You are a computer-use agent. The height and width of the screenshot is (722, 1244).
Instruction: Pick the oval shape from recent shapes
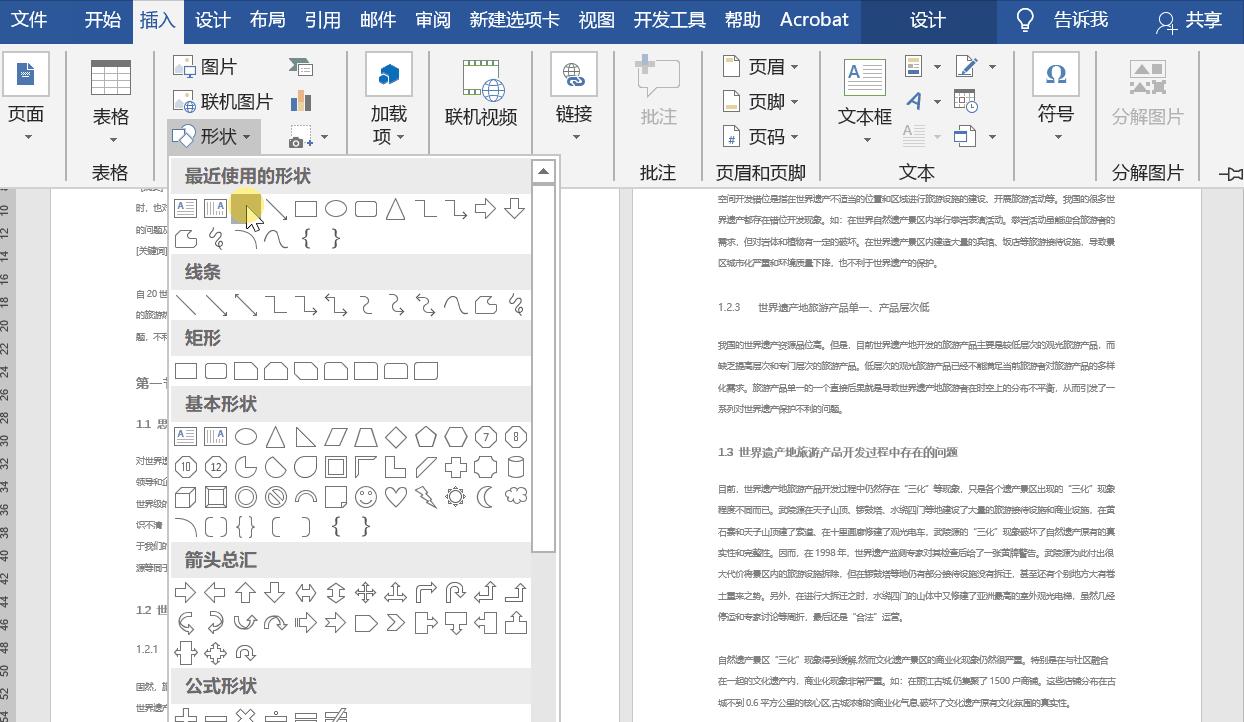coord(337,208)
